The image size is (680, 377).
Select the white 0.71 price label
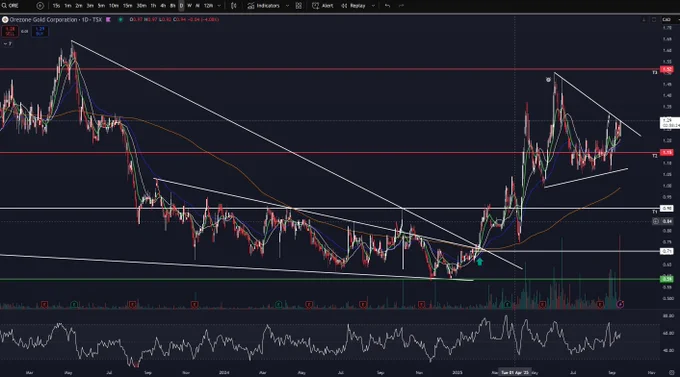[x=667, y=251]
